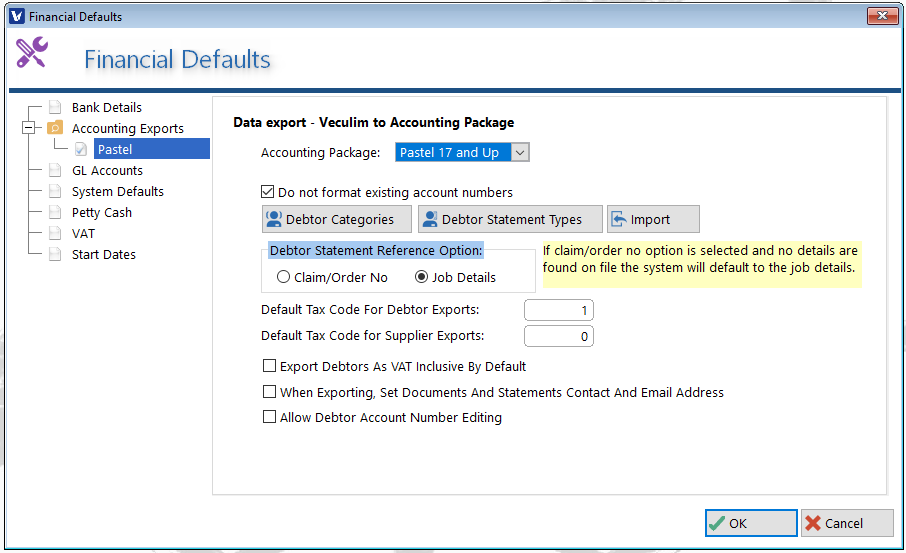Click the document icon beside Pastel
The height and width of the screenshot is (553, 906).
81,149
